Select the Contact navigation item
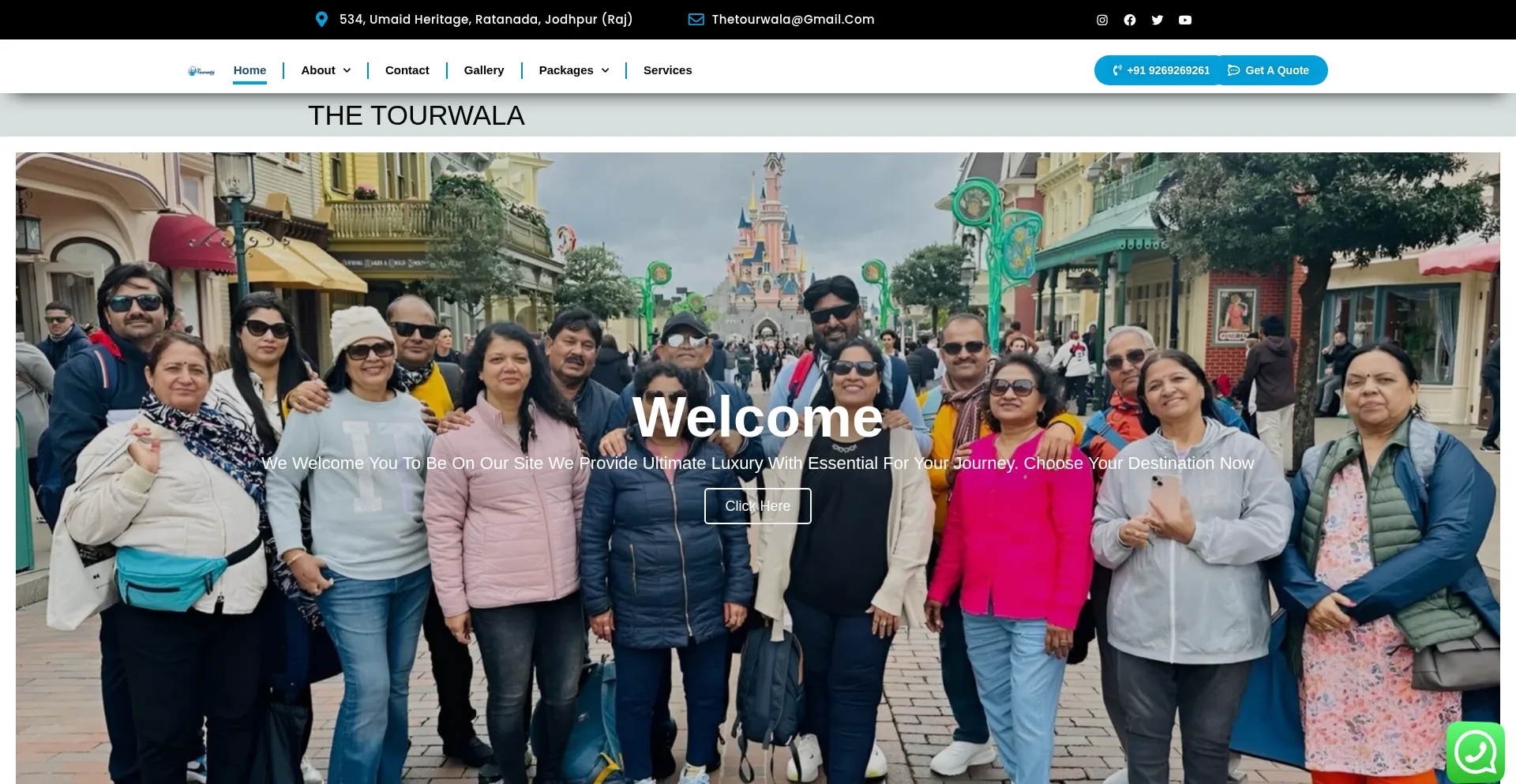 pyautogui.click(x=407, y=69)
